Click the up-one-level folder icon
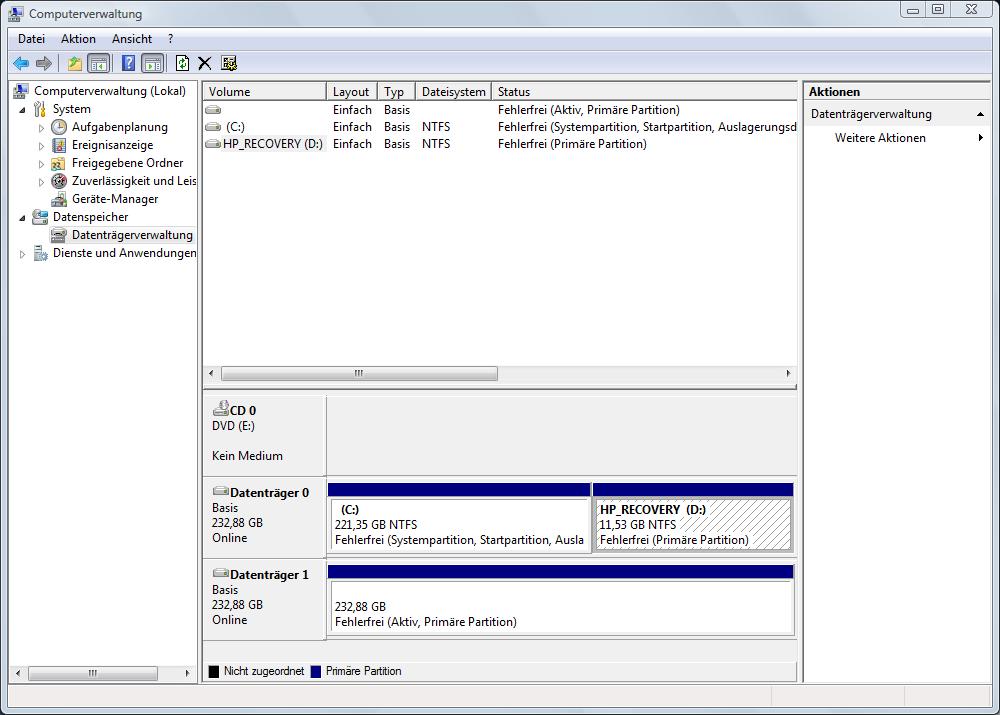Viewport: 1000px width, 715px height. click(x=74, y=63)
